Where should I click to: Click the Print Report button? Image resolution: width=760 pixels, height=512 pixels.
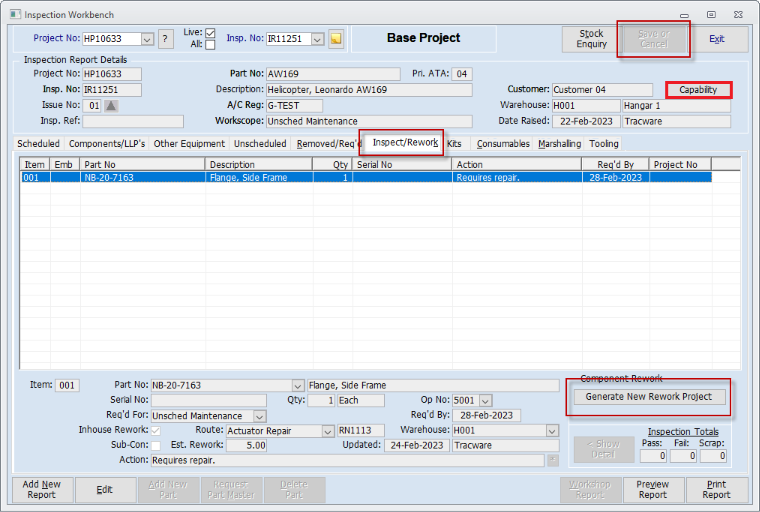tap(716, 489)
